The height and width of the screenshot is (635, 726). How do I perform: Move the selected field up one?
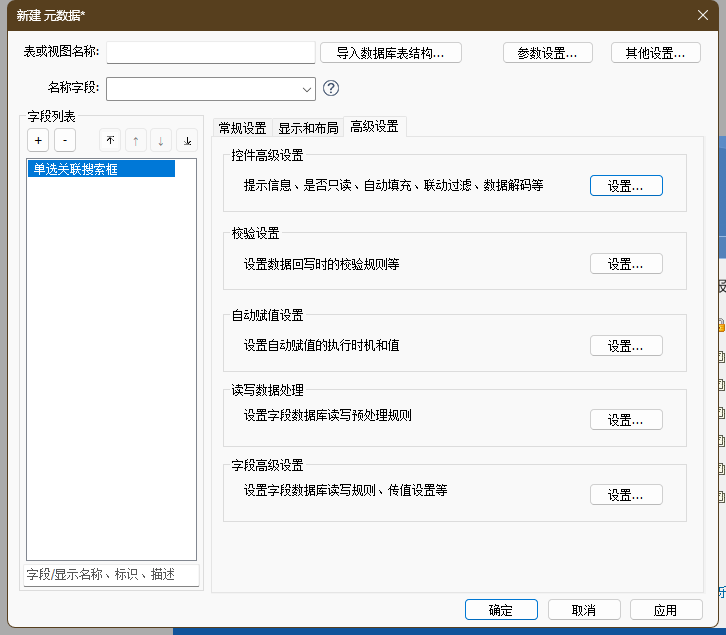coord(135,141)
